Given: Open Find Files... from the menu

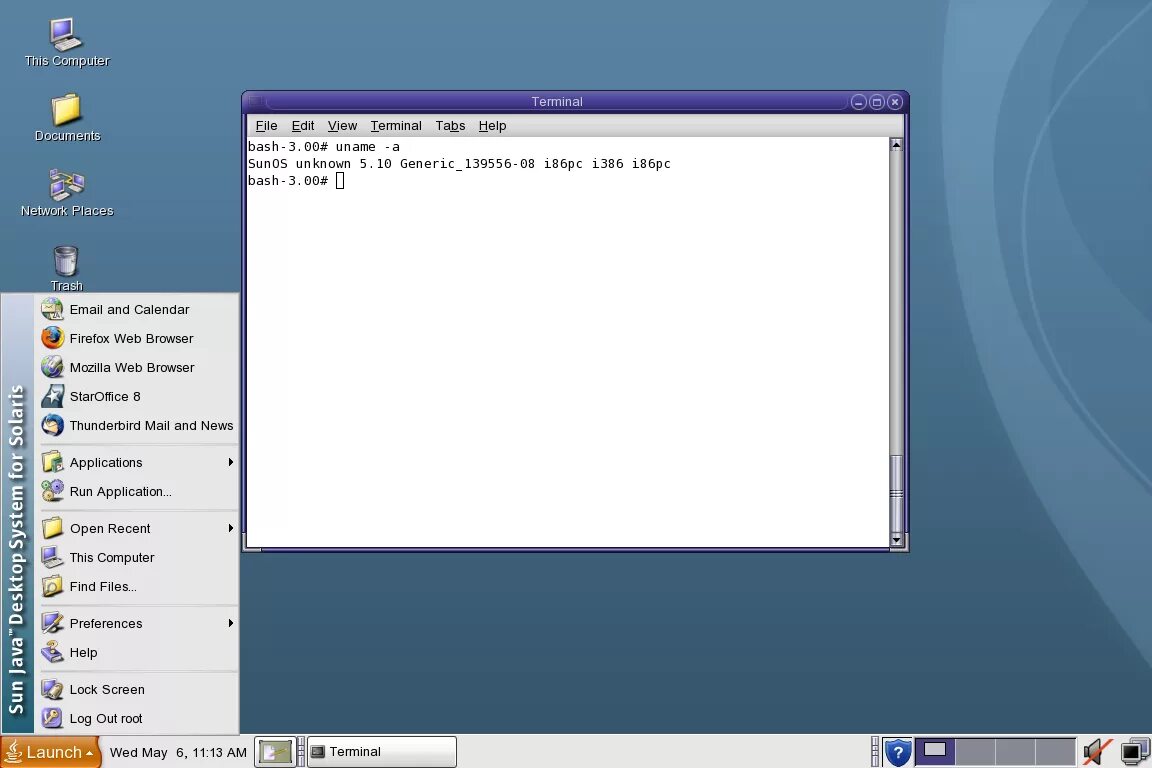Looking at the screenshot, I should click(137, 586).
